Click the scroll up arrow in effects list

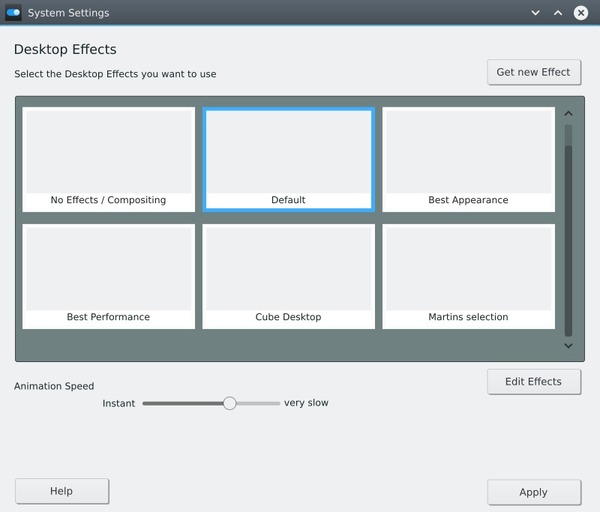[x=568, y=114]
